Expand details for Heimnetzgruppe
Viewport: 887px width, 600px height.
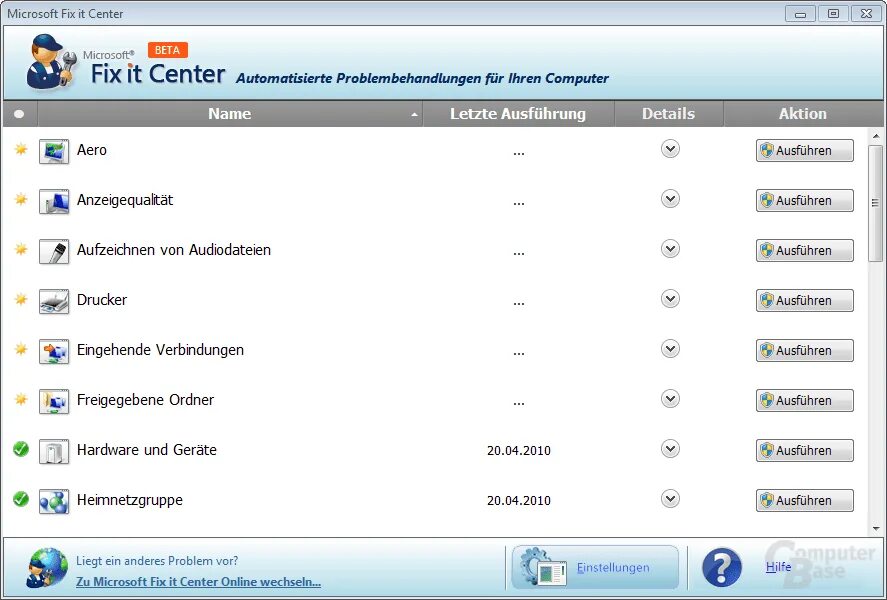[670, 499]
